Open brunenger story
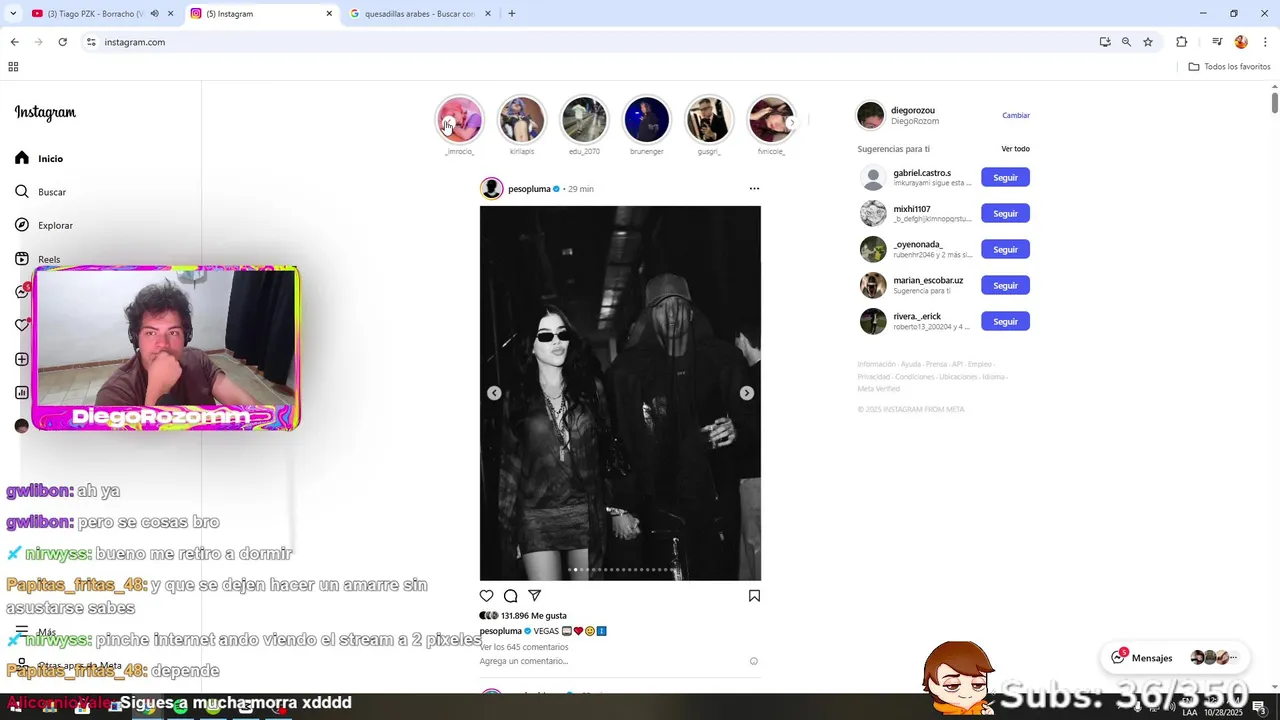1280x720 pixels. 647,120
